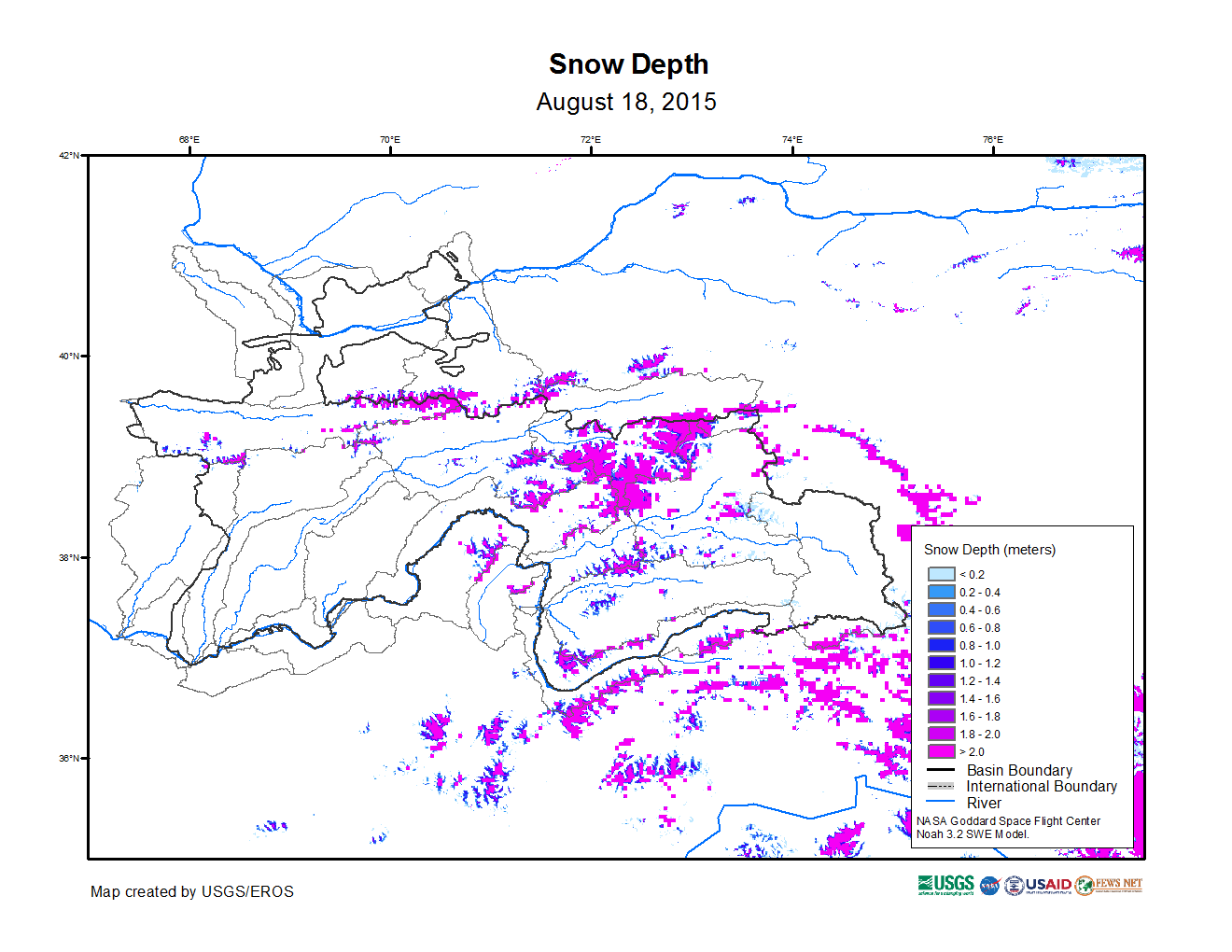Pick the '0.8 - 1.0' legend color box
1232x952 pixels.
(x=941, y=646)
